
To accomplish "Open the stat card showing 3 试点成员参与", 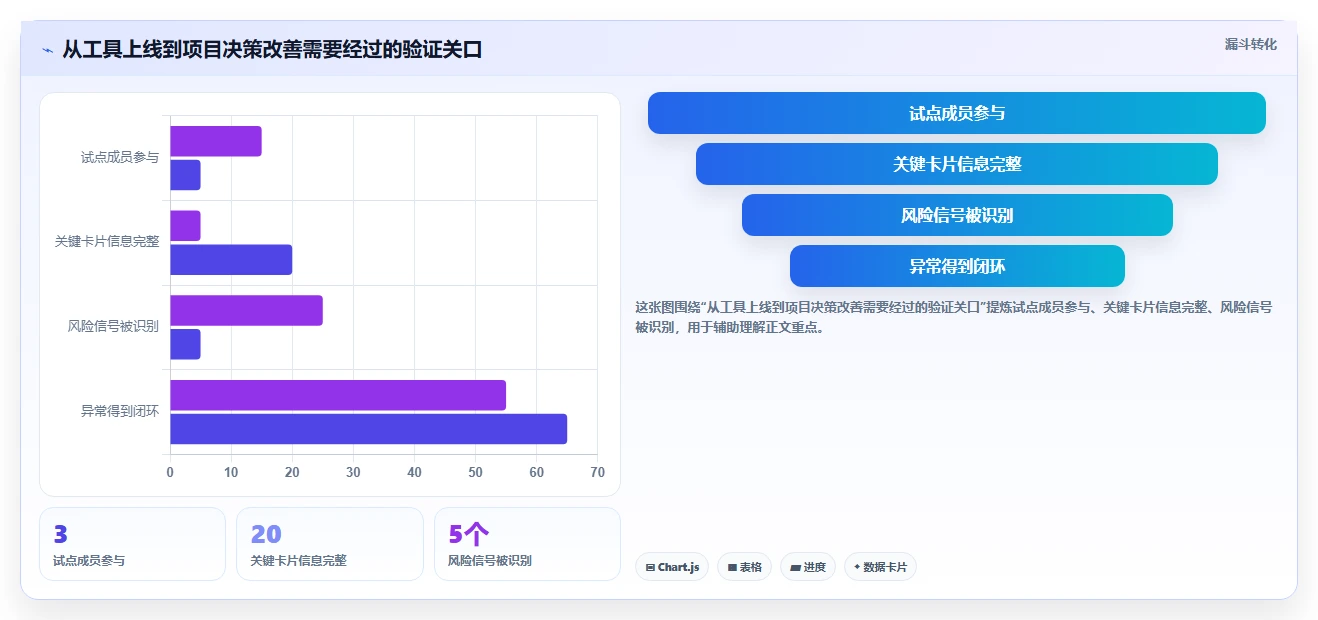I will (132, 544).
